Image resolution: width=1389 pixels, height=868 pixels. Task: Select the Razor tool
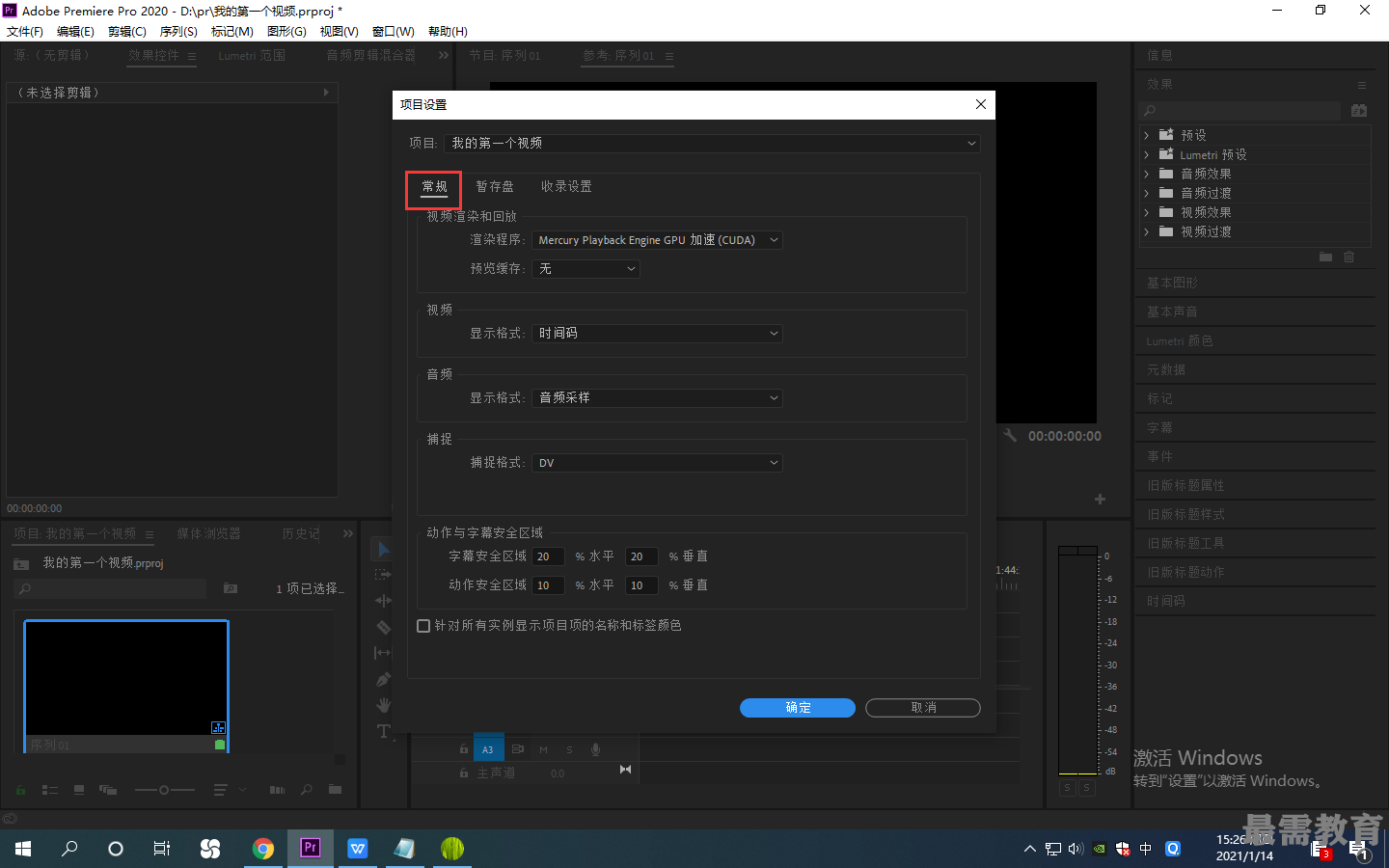(383, 627)
